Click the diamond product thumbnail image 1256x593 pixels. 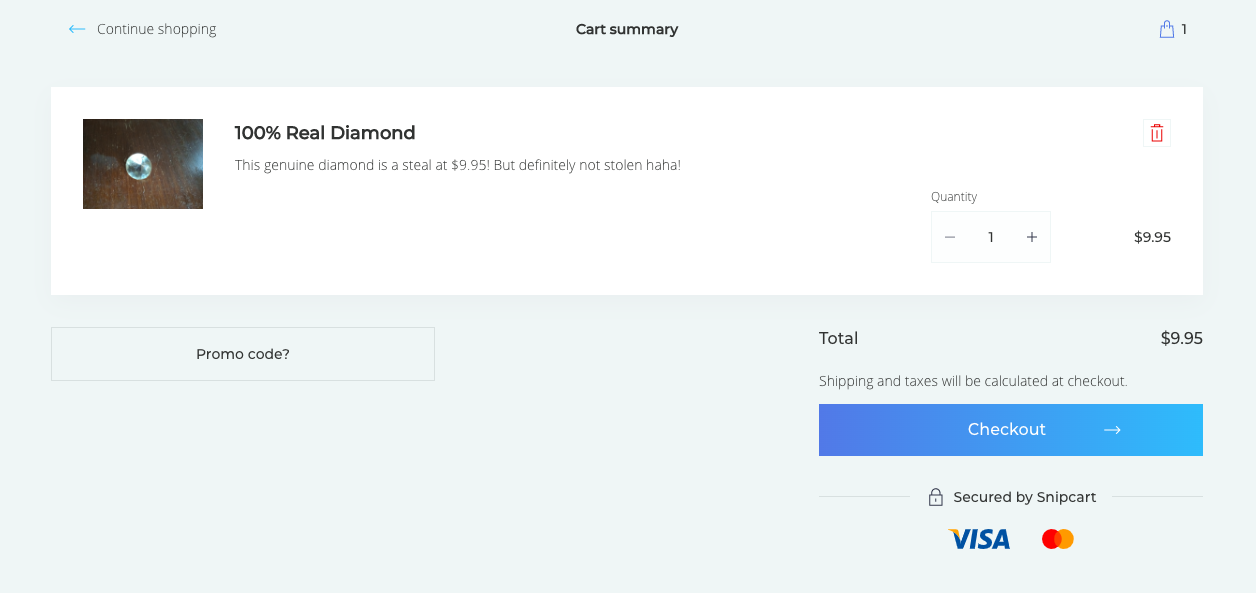[x=142, y=163]
